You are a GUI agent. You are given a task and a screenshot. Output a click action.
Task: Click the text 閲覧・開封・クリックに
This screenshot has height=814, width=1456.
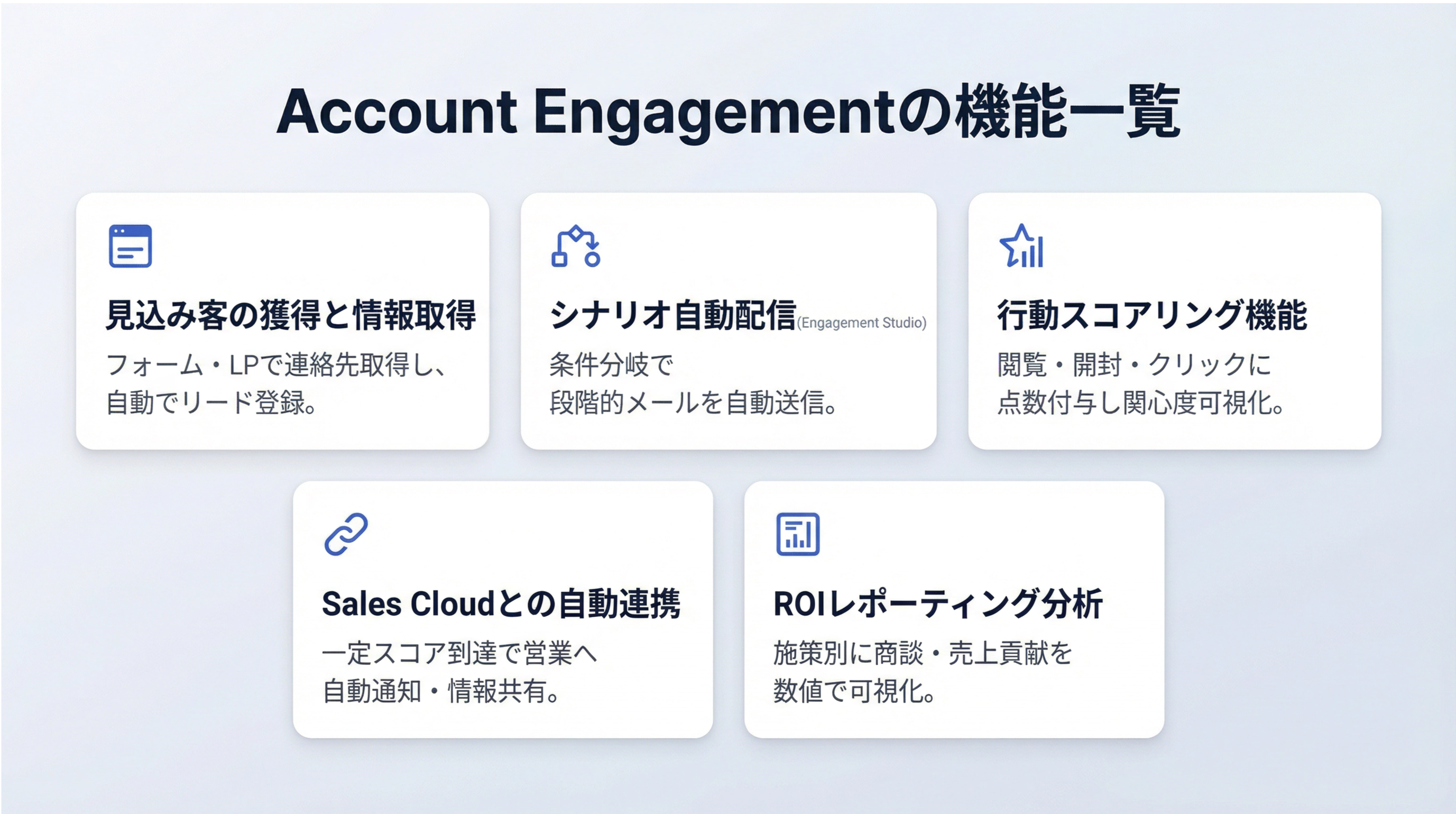point(1134,364)
